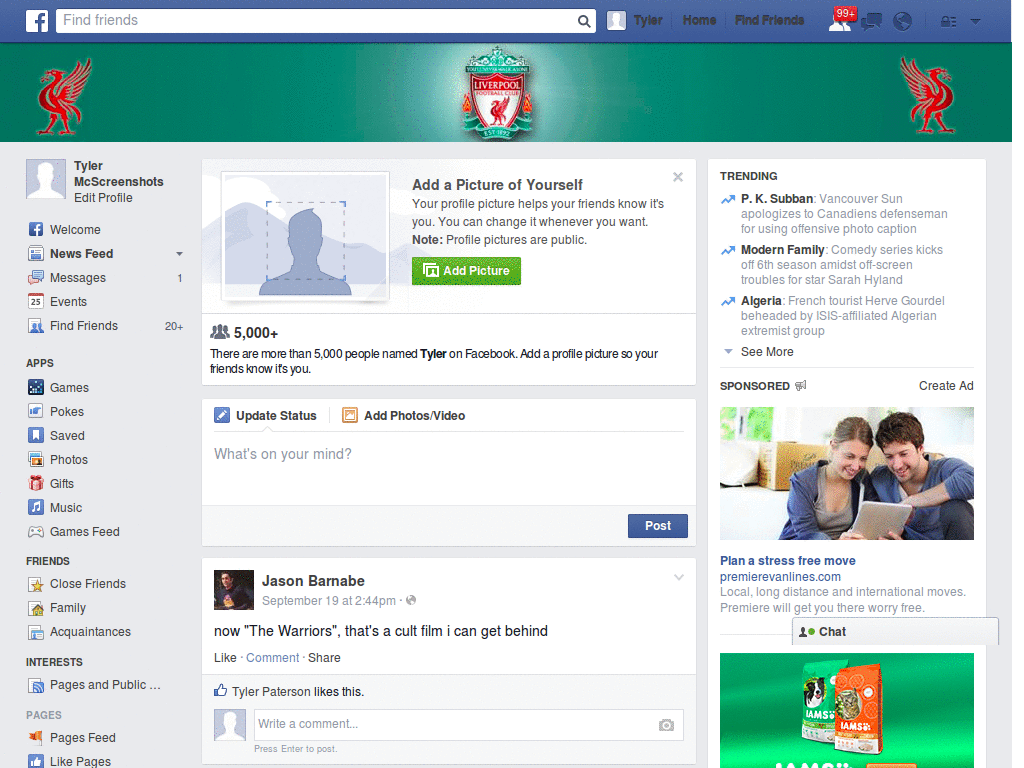Click Jason Barnabe's profile photo
Viewport: 1024px width, 768px height.
pyautogui.click(x=234, y=590)
